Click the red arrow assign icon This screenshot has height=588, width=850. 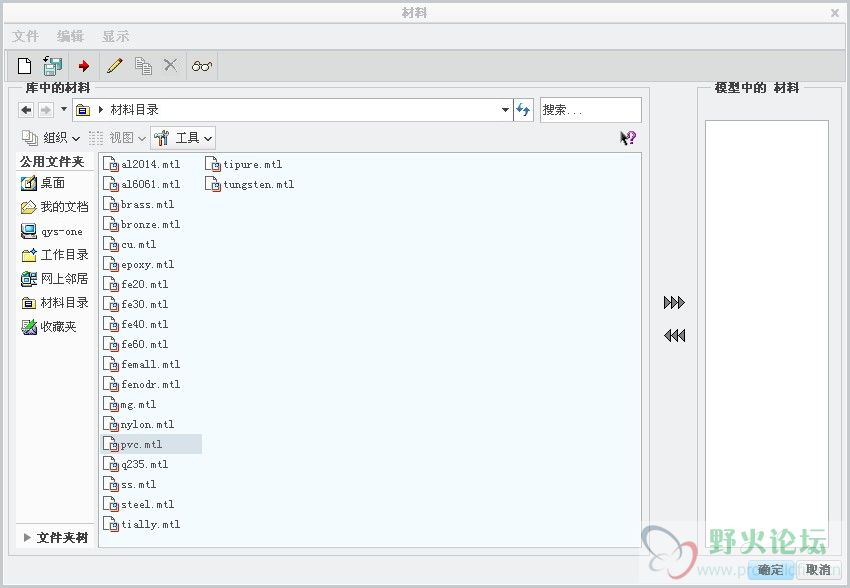coord(83,66)
